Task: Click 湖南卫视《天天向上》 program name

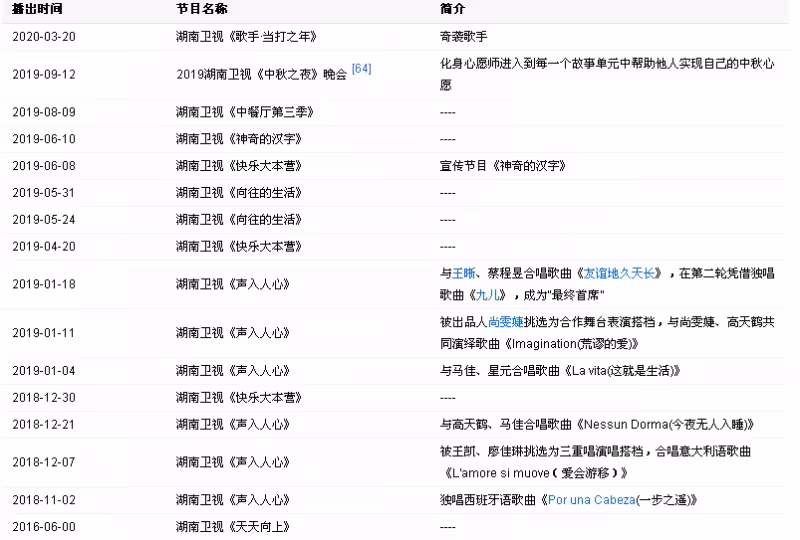Action: 233,527
